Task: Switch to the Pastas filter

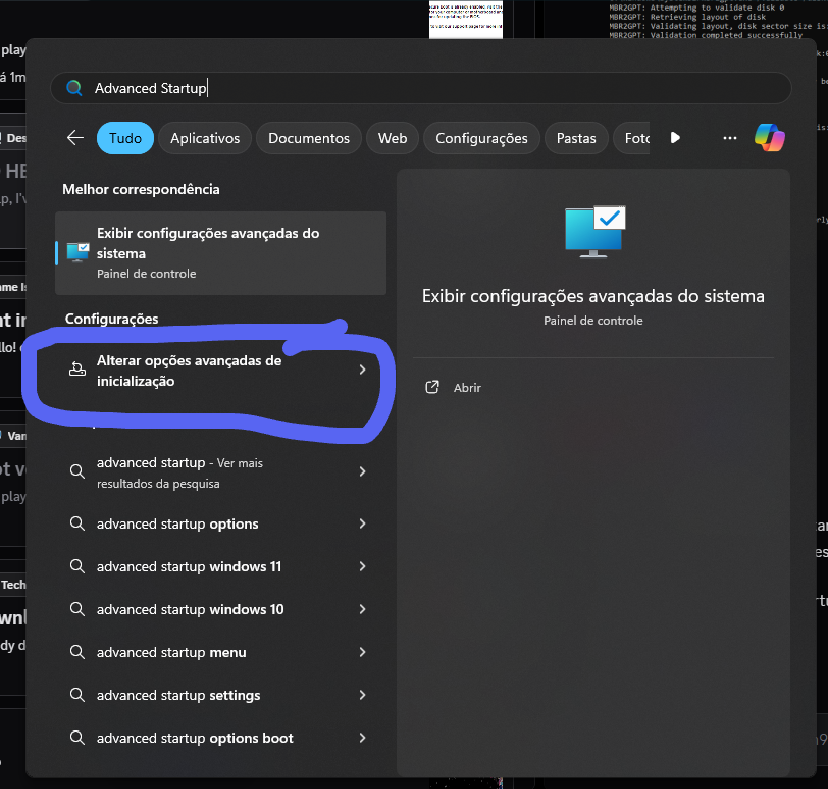Action: (576, 138)
